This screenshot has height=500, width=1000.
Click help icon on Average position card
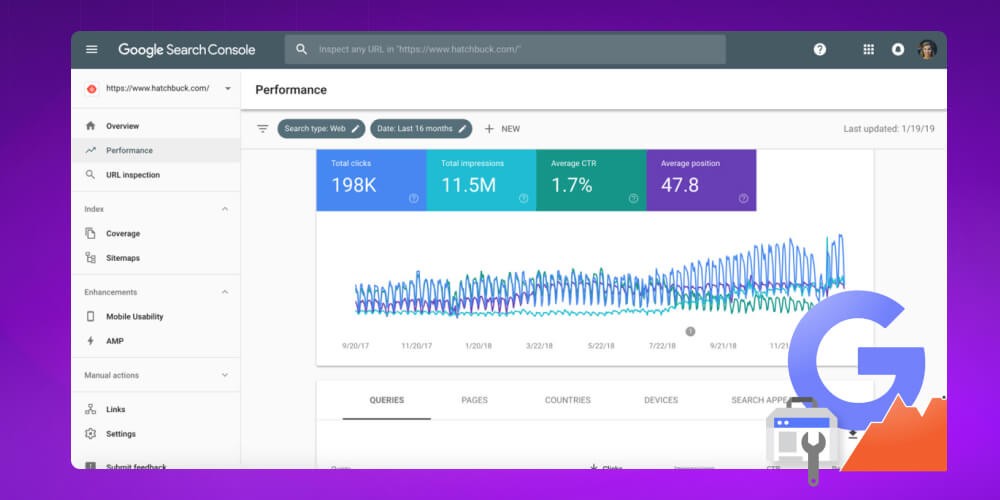click(743, 198)
